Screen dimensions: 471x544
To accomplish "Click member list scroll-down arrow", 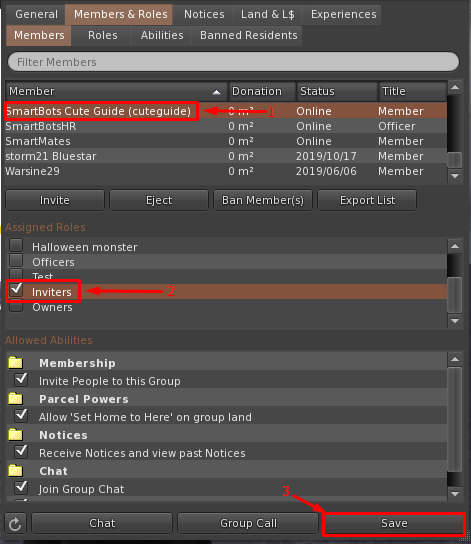I will pos(455,176).
